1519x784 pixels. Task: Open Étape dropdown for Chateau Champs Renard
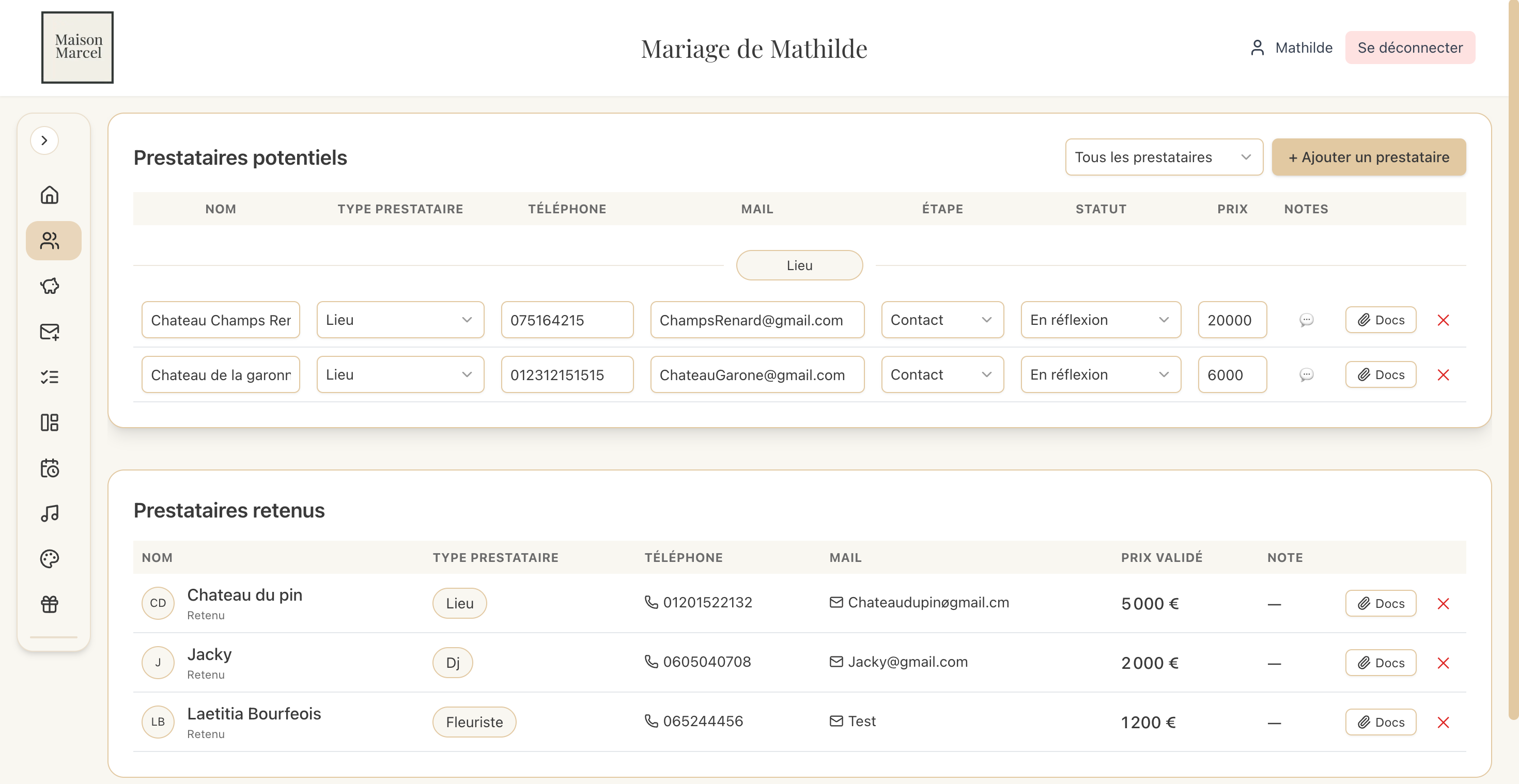click(942, 320)
